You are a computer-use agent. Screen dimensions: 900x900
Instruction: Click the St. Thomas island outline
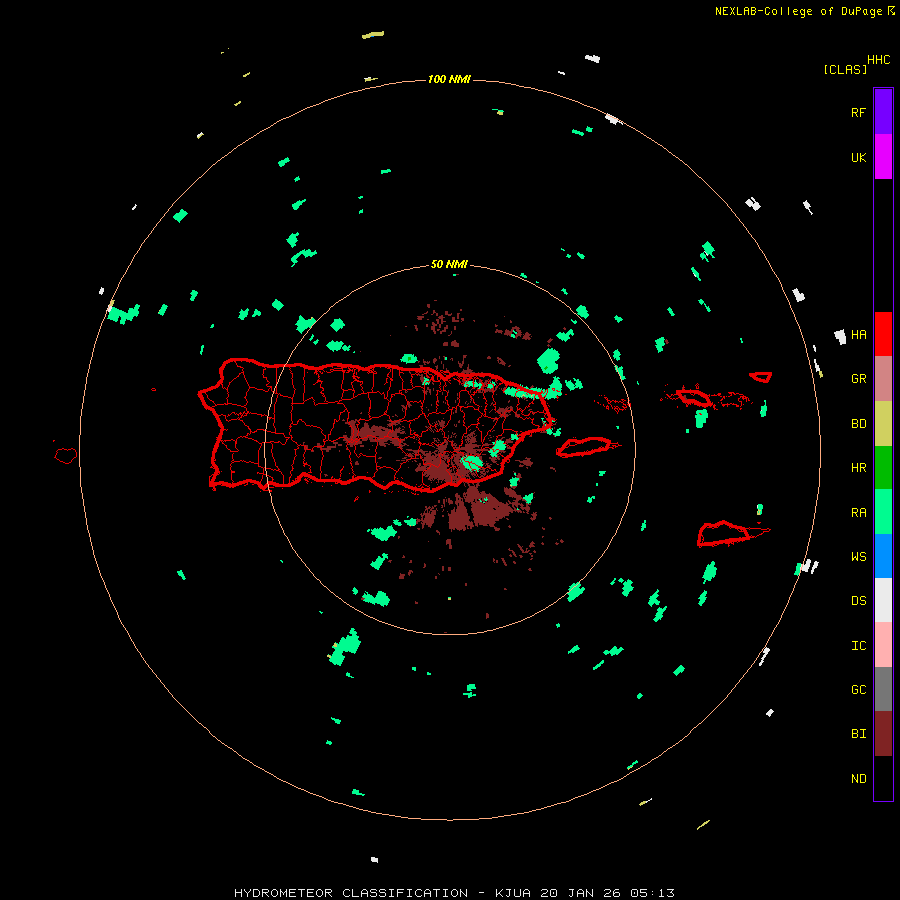[x=693, y=397]
